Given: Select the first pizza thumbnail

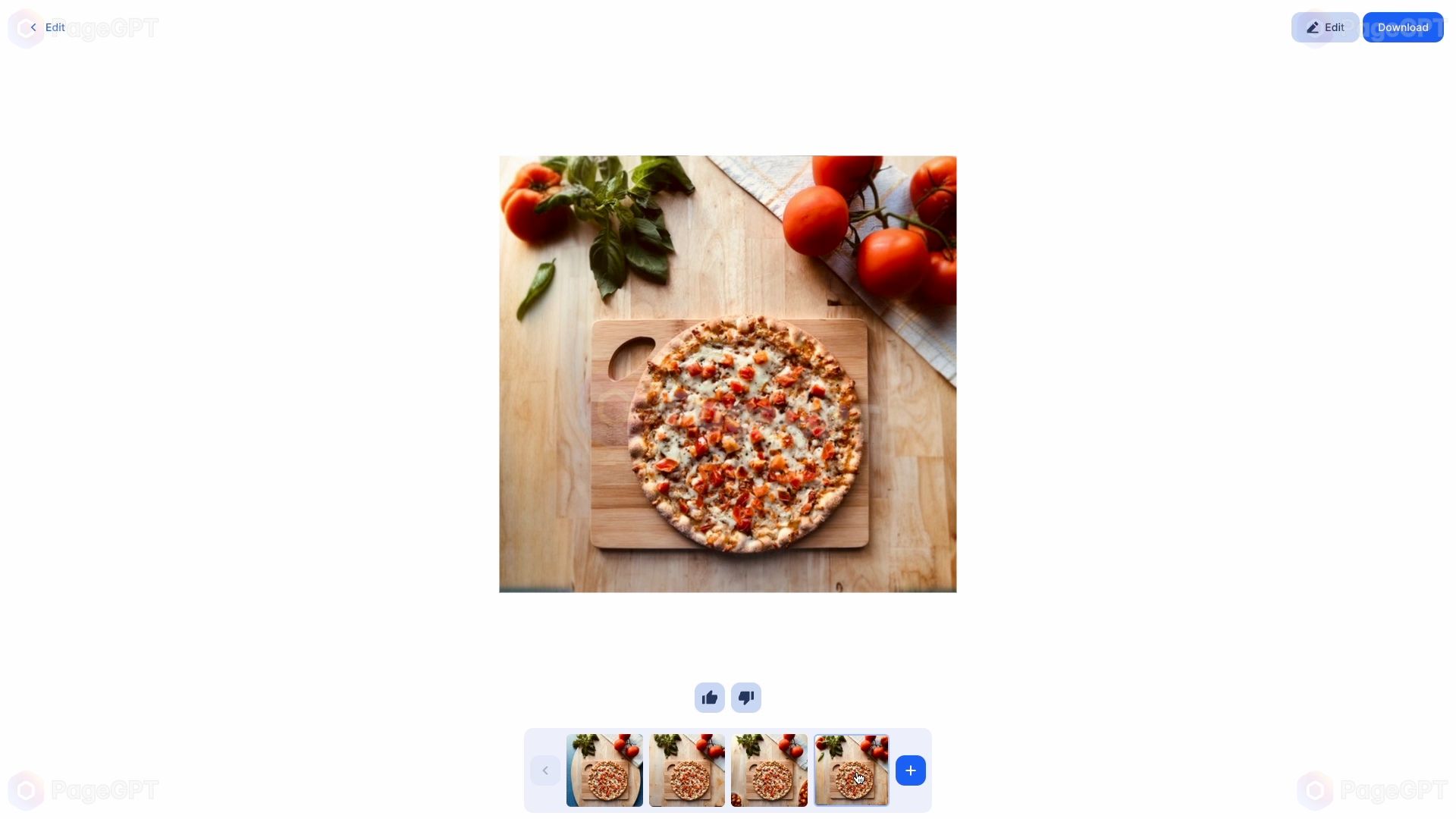Looking at the screenshot, I should (604, 770).
